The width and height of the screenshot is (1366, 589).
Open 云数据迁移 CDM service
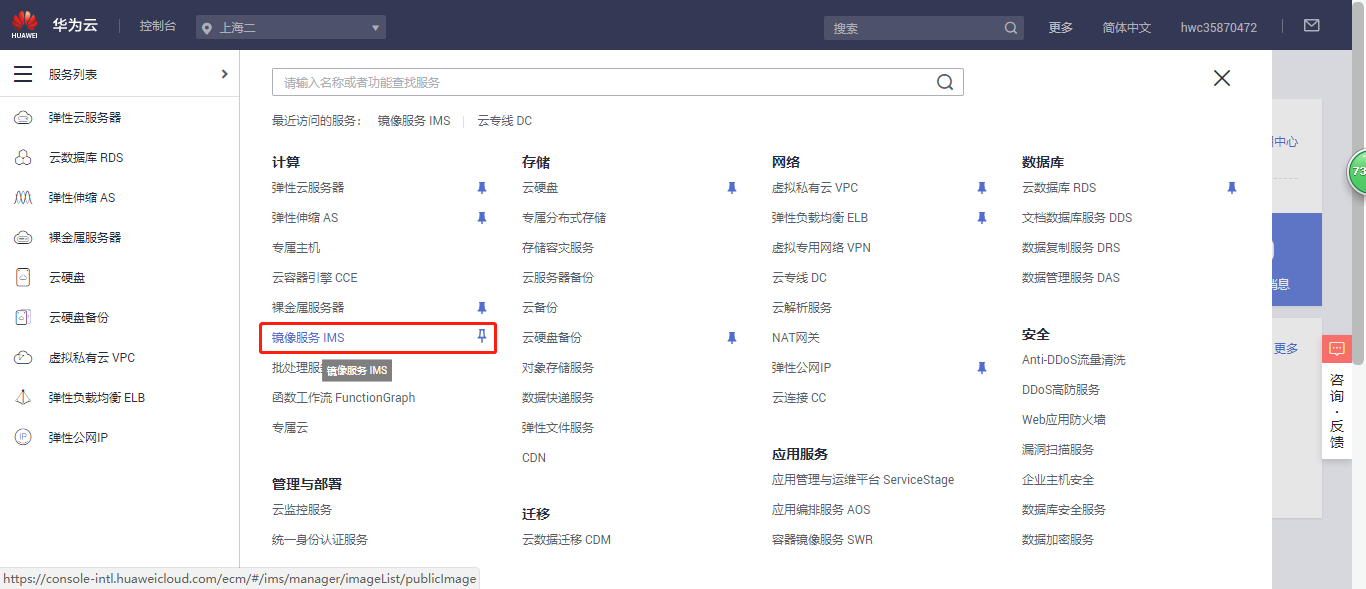tap(566, 540)
